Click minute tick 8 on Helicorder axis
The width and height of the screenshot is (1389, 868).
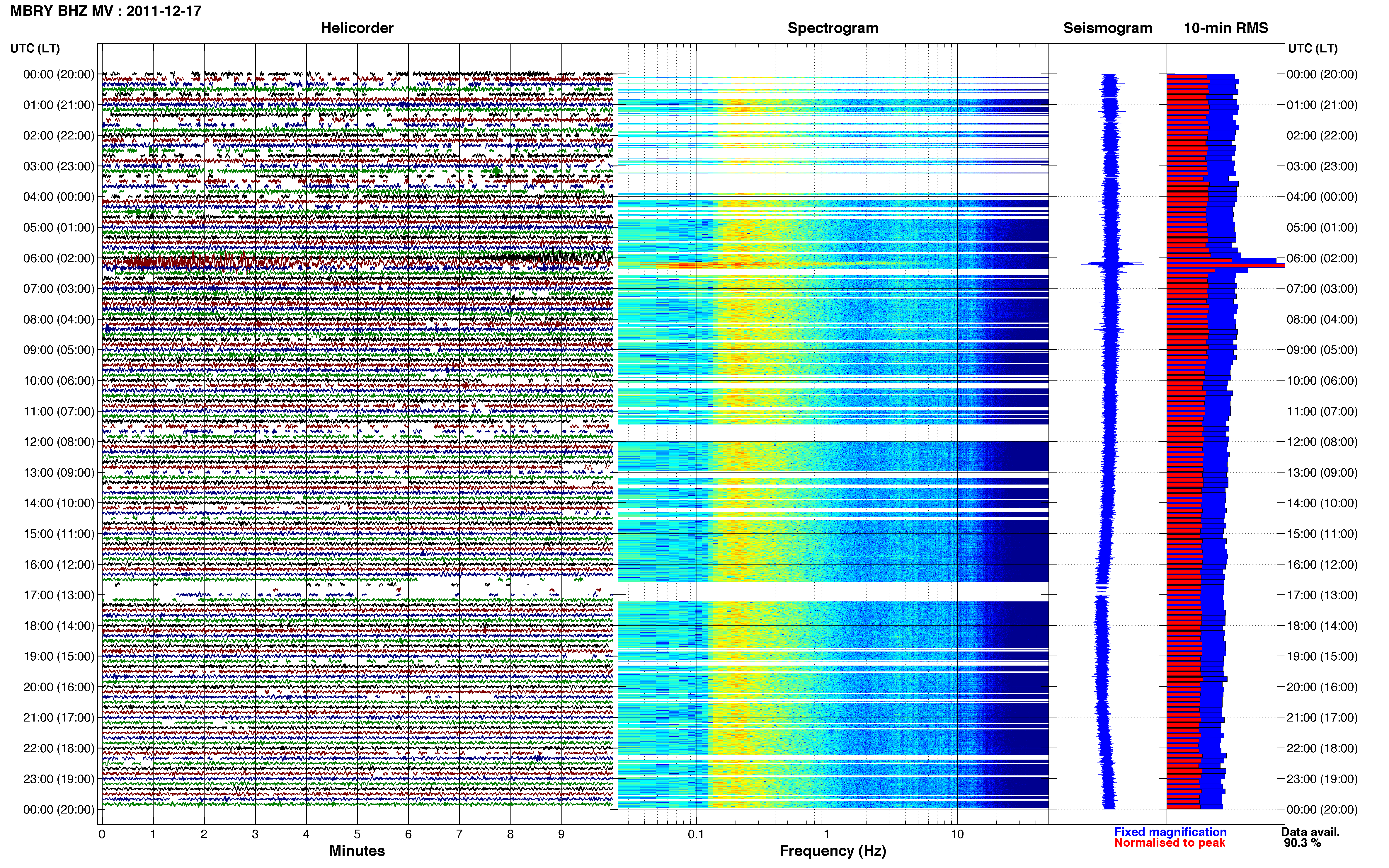[510, 834]
